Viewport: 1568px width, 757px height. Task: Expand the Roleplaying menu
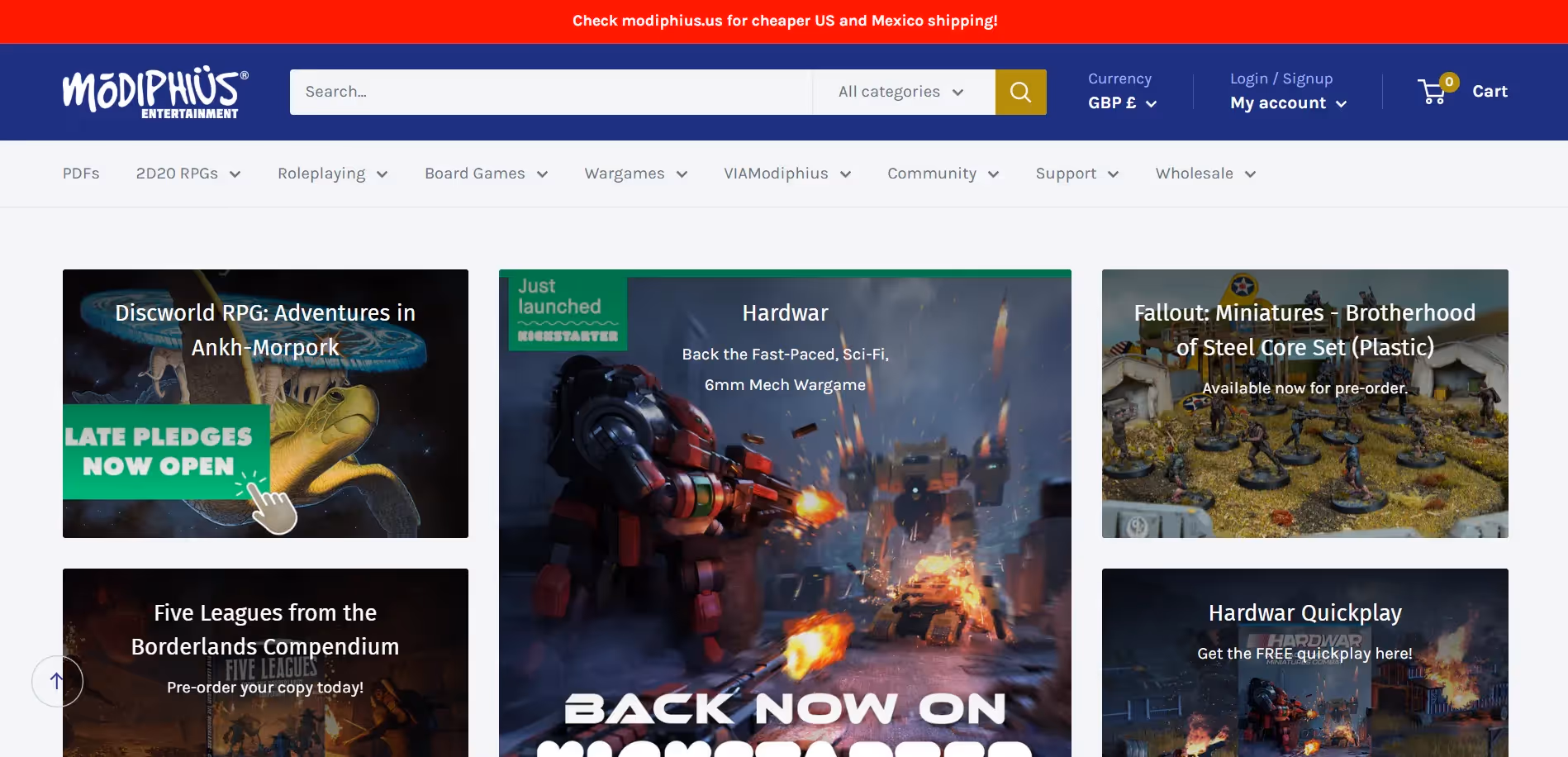(x=333, y=174)
